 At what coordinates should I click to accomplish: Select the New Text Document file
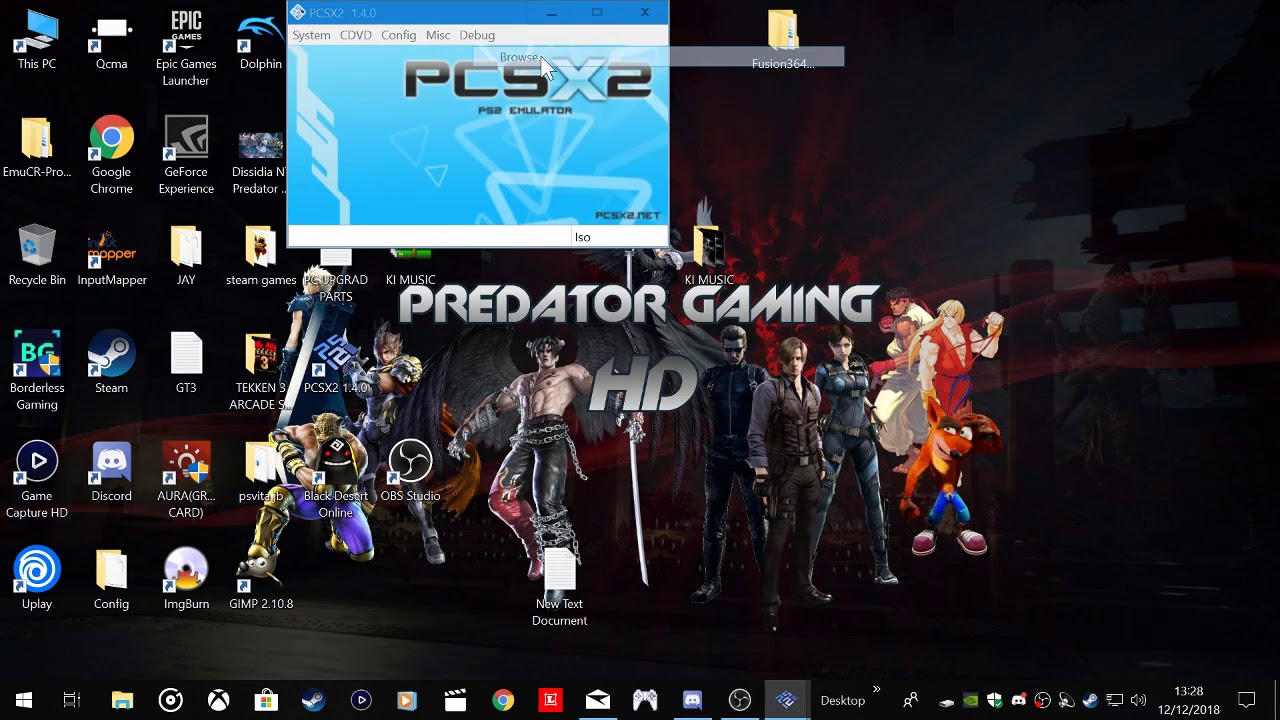point(559,588)
